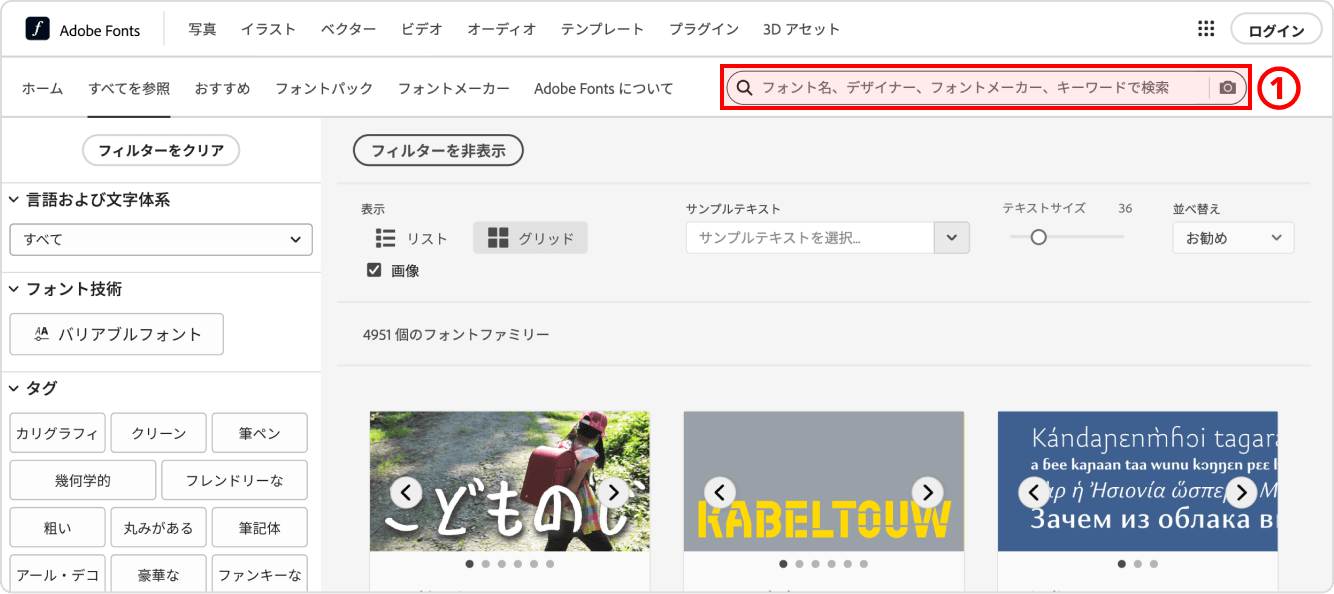Open the プラグイン menu item

(x=704, y=29)
